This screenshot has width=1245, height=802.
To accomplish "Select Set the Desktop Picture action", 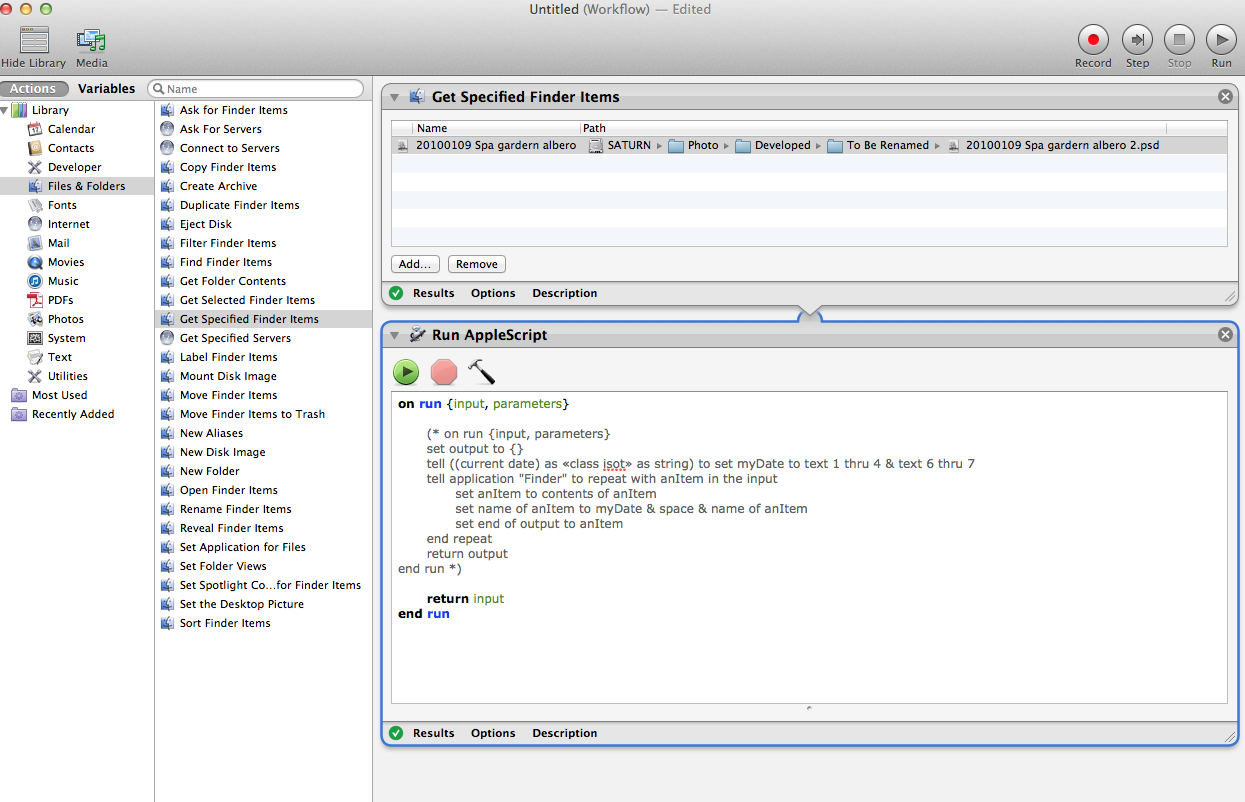I will pos(241,604).
